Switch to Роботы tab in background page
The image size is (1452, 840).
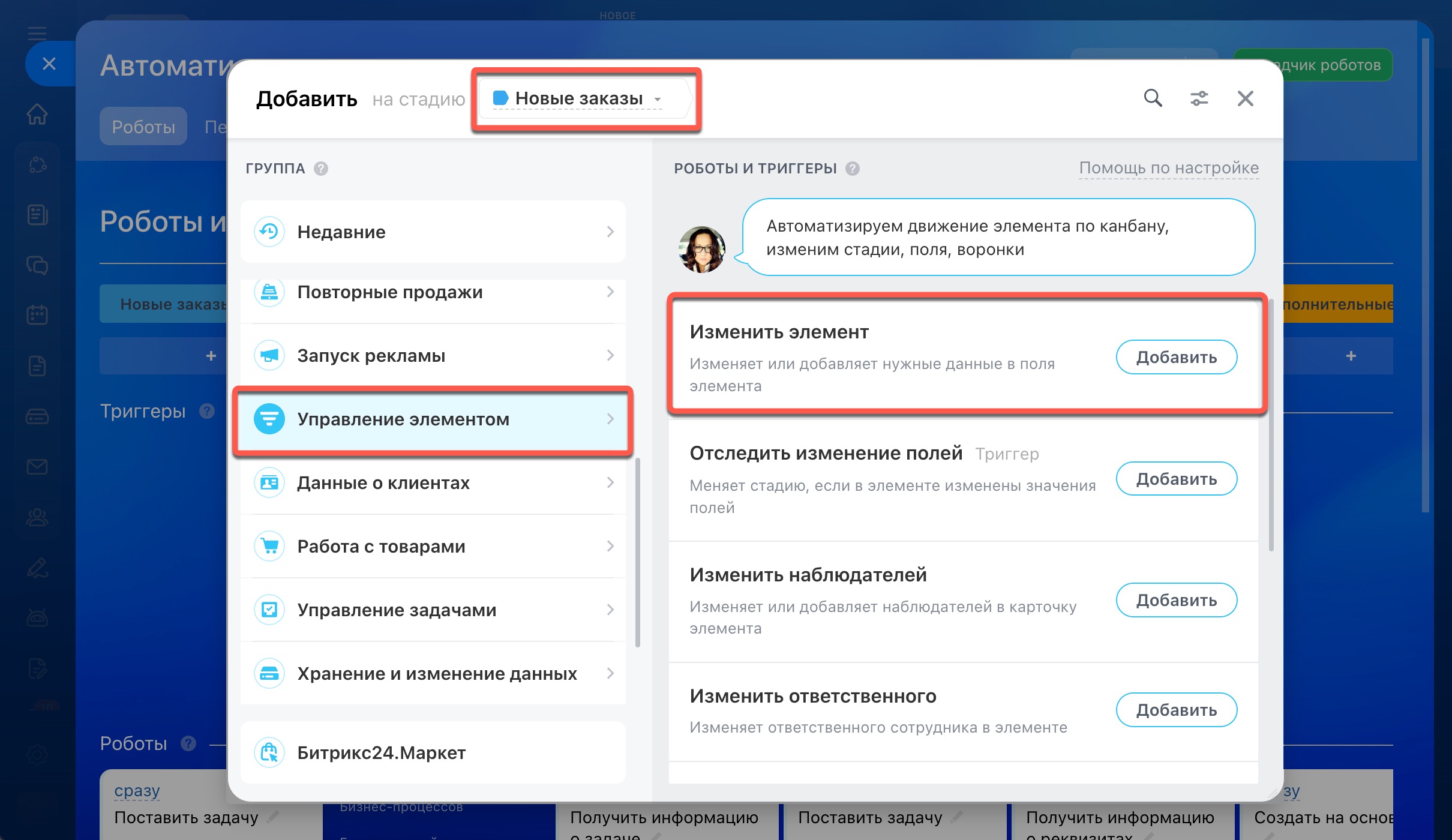tap(143, 127)
